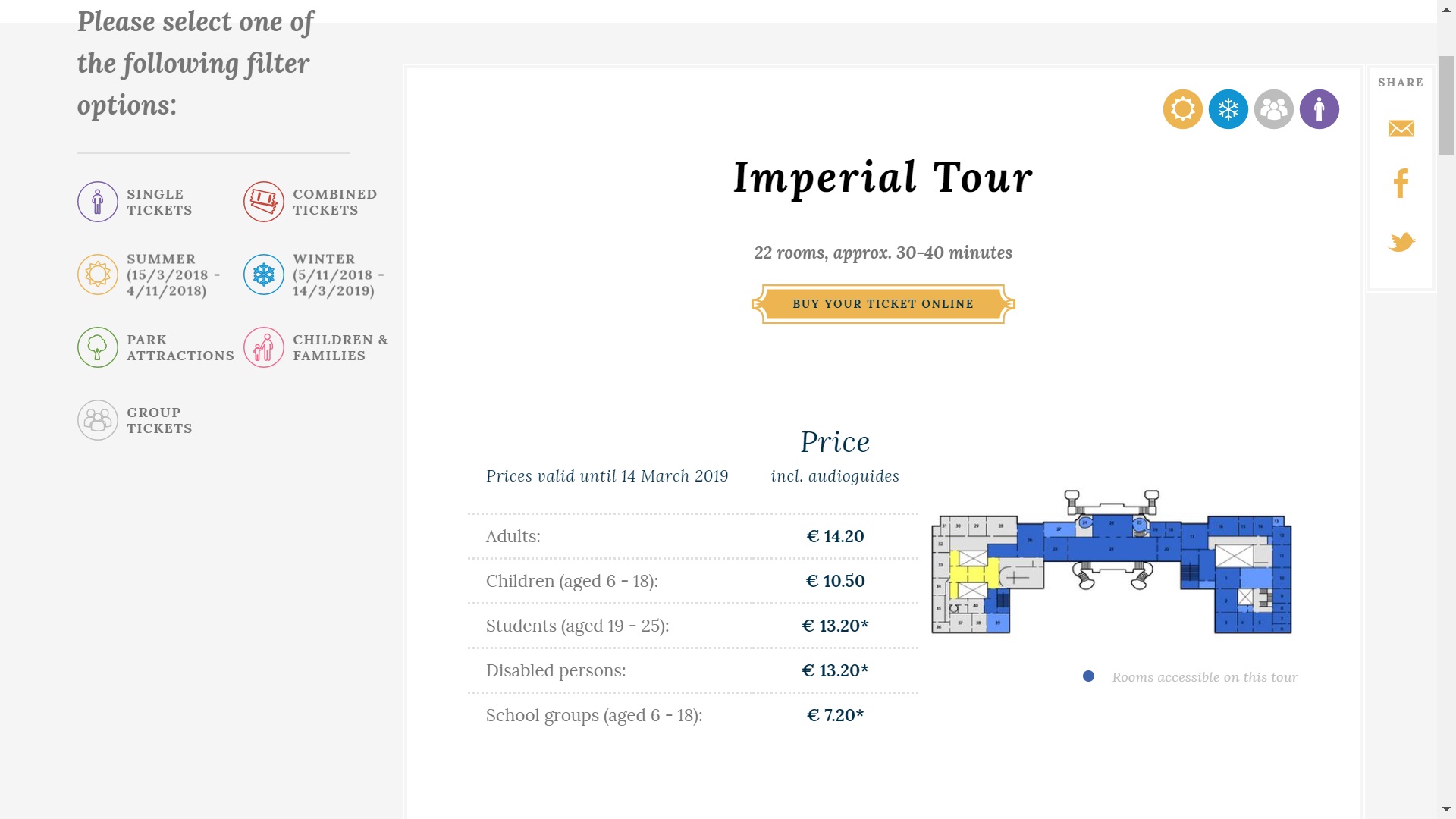Click the Children & Families filter label
1456x819 pixels.
pyautogui.click(x=340, y=347)
